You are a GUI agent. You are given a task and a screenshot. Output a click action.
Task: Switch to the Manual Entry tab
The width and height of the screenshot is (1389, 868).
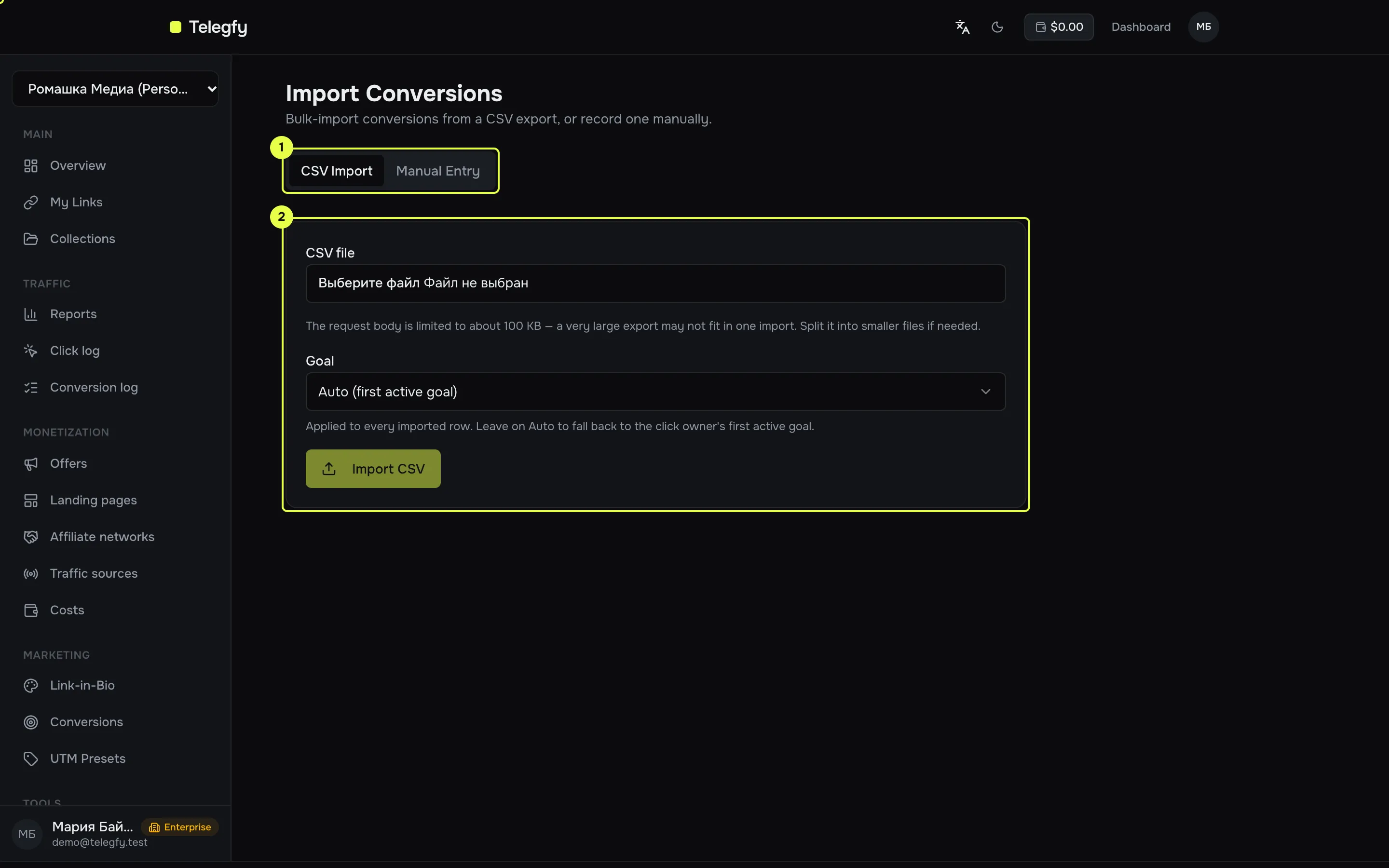tap(438, 171)
